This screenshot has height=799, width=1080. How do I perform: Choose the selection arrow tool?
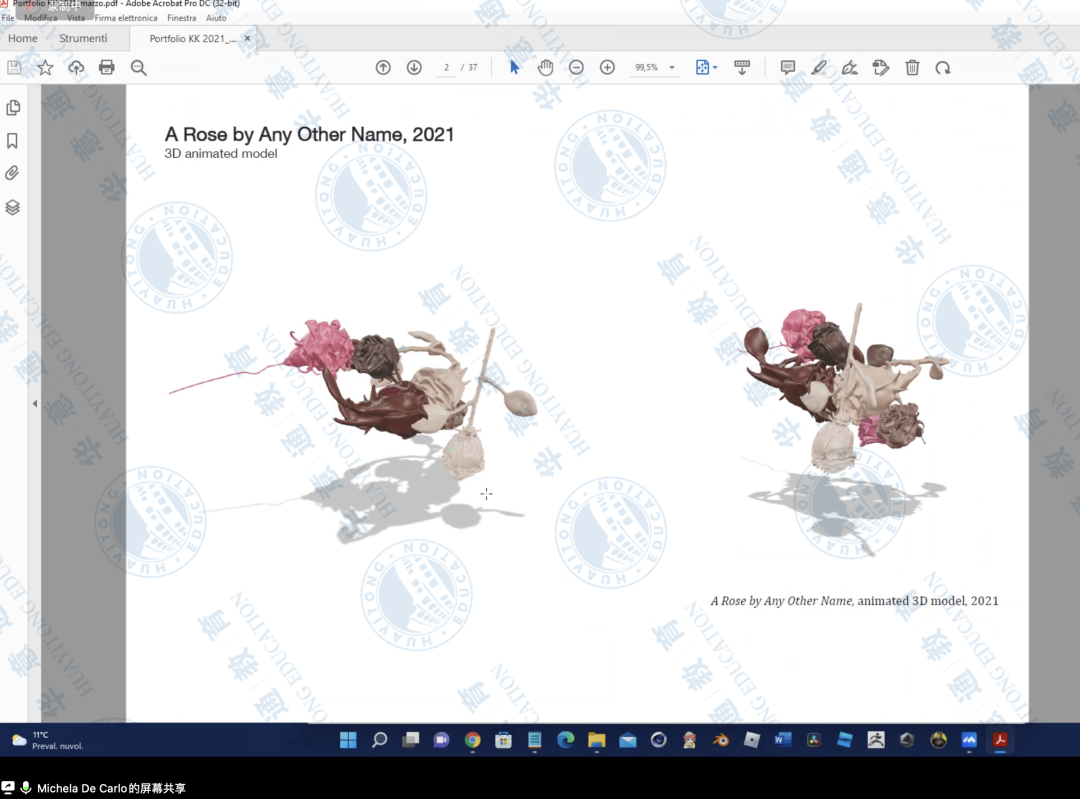[x=515, y=68]
